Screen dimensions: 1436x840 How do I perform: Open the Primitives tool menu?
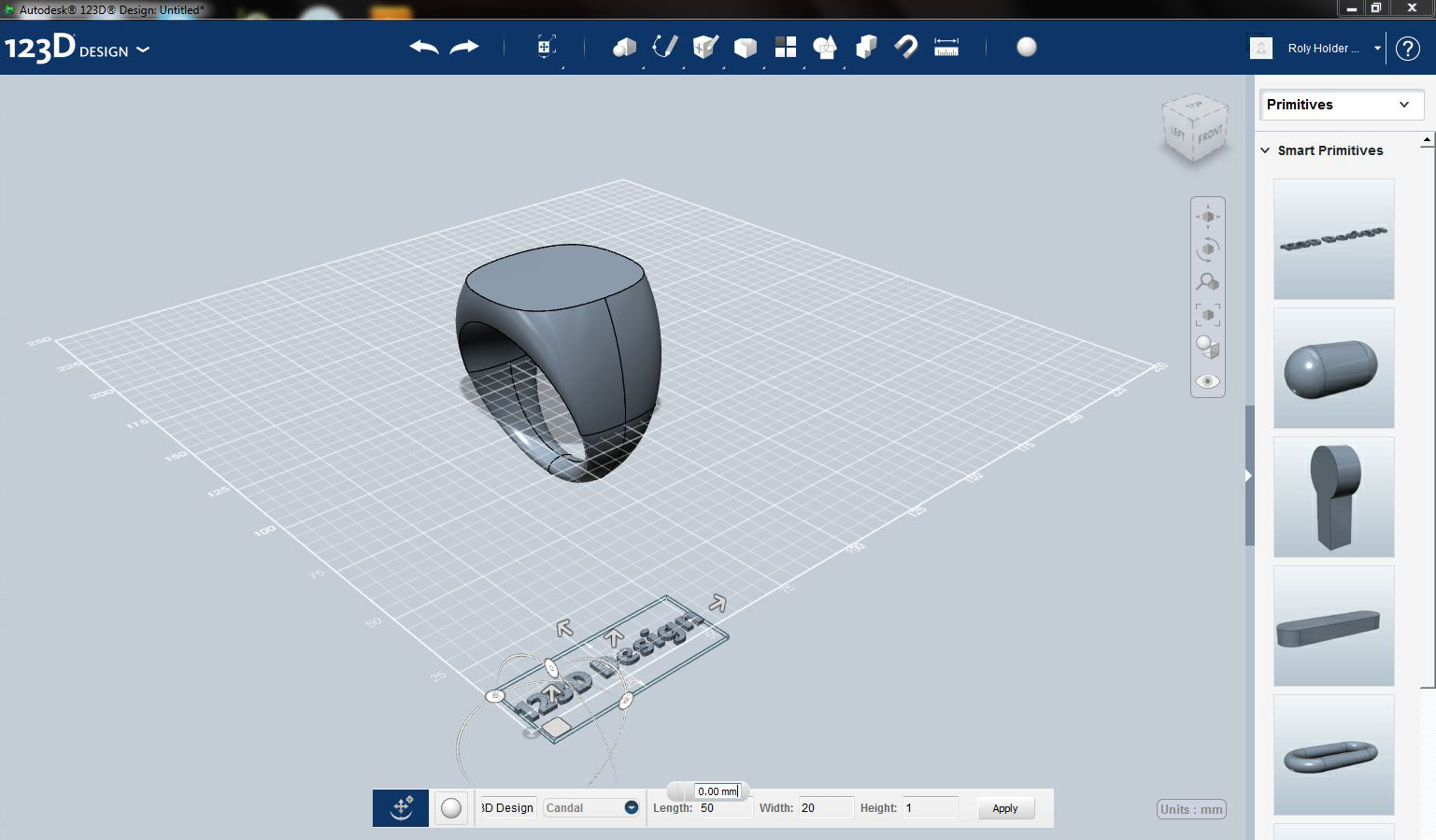coord(624,47)
